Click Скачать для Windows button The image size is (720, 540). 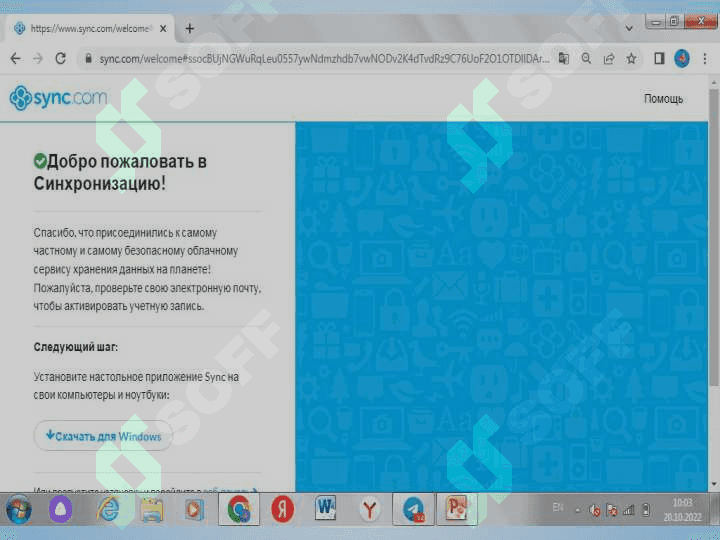(103, 435)
